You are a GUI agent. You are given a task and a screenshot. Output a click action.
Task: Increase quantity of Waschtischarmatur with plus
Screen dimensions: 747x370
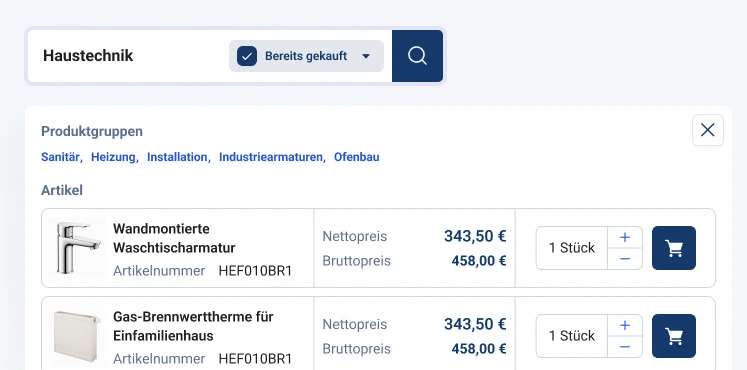click(625, 237)
